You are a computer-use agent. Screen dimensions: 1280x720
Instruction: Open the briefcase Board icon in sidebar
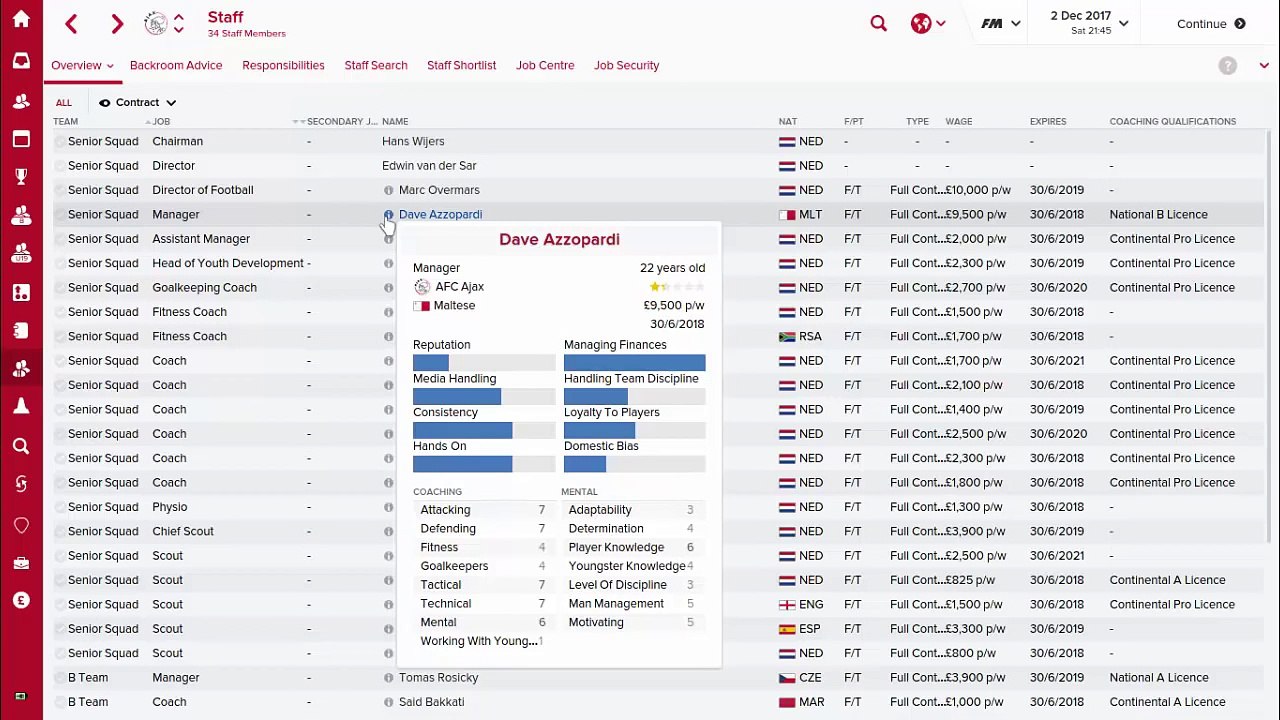tap(21, 563)
